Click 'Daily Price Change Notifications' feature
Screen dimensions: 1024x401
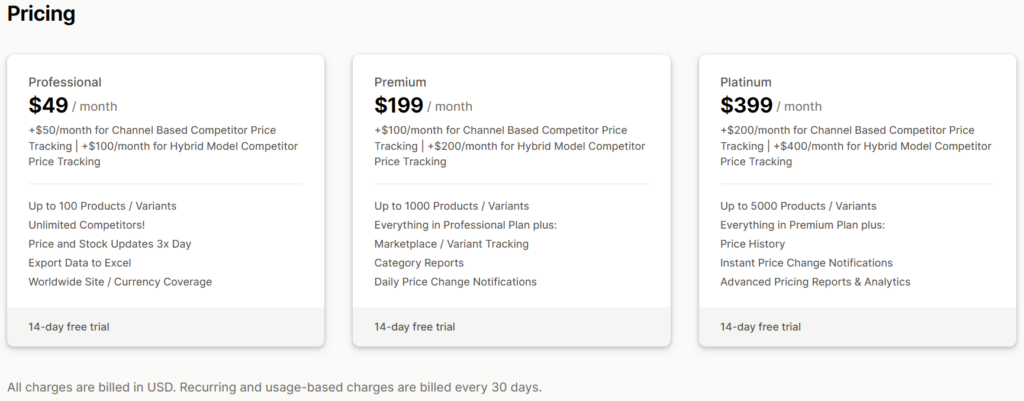(455, 282)
